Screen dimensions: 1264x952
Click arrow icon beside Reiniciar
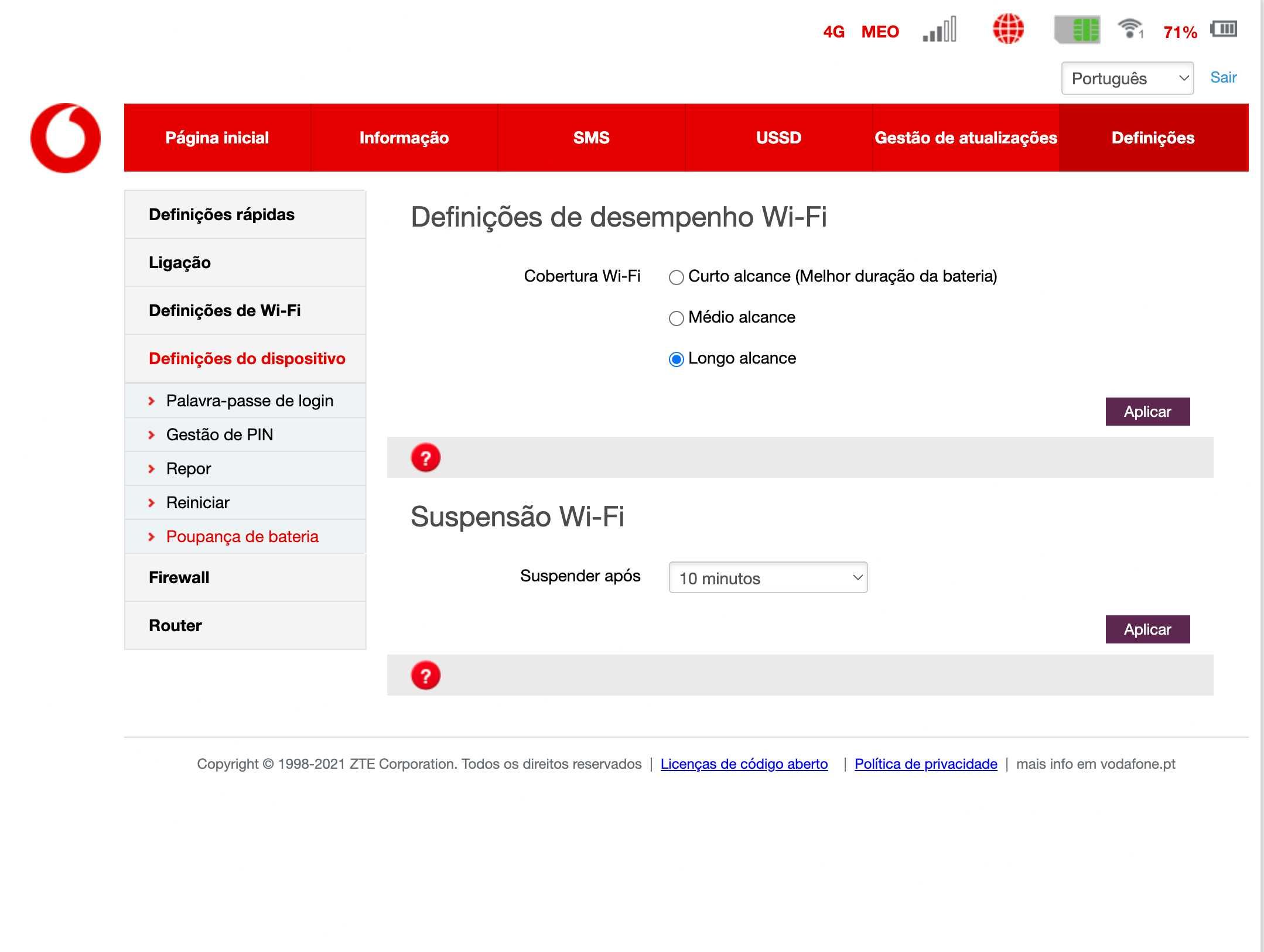pos(152,503)
